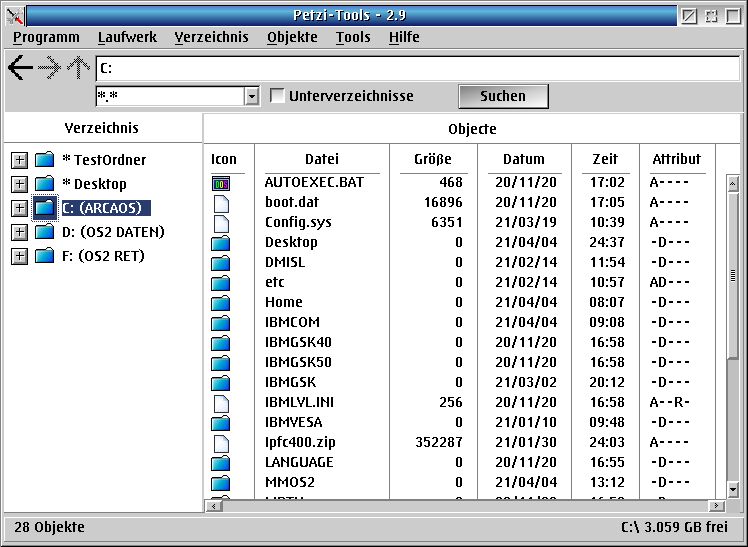Expand the D: (OS2 DATEN) tree node

click(x=19, y=232)
